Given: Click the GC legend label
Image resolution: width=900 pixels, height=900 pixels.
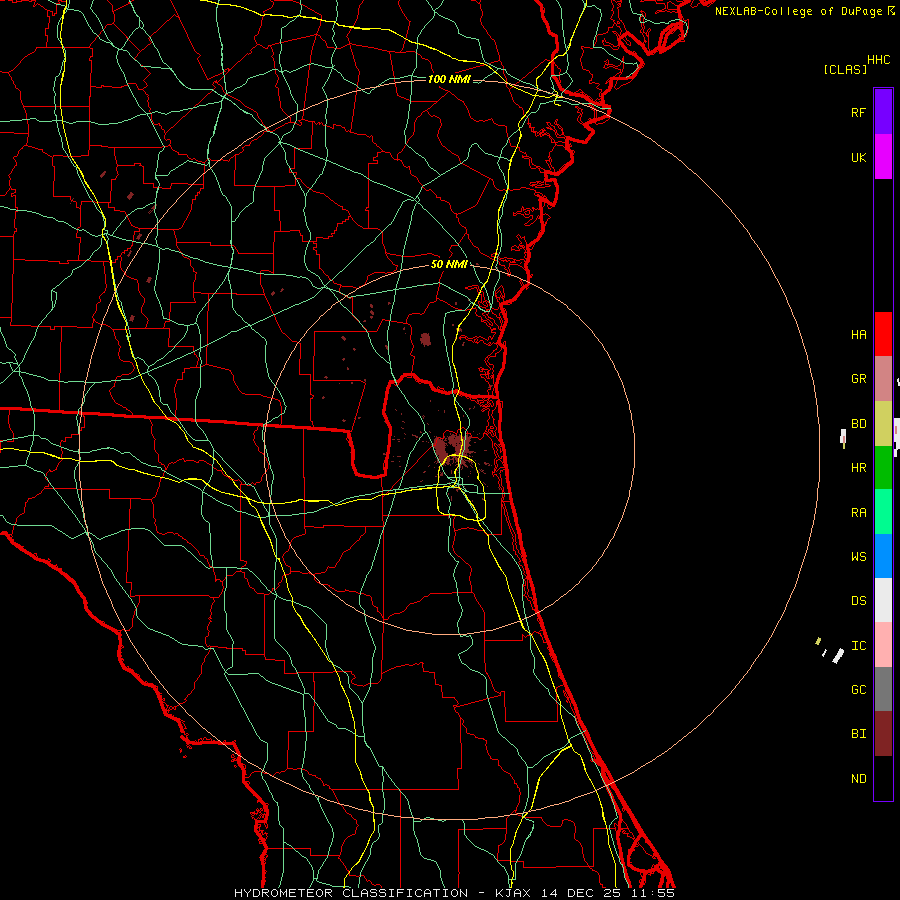Looking at the screenshot, I should point(858,690).
